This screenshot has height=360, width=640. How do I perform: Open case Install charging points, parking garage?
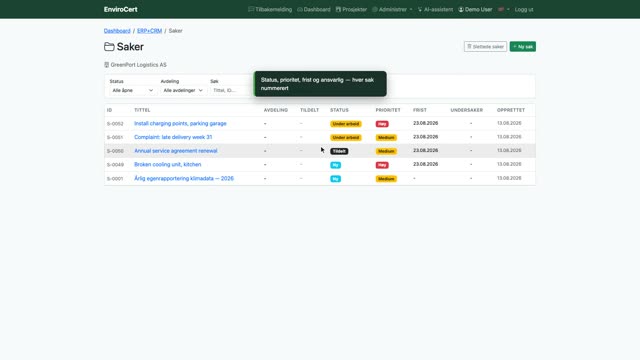point(180,123)
